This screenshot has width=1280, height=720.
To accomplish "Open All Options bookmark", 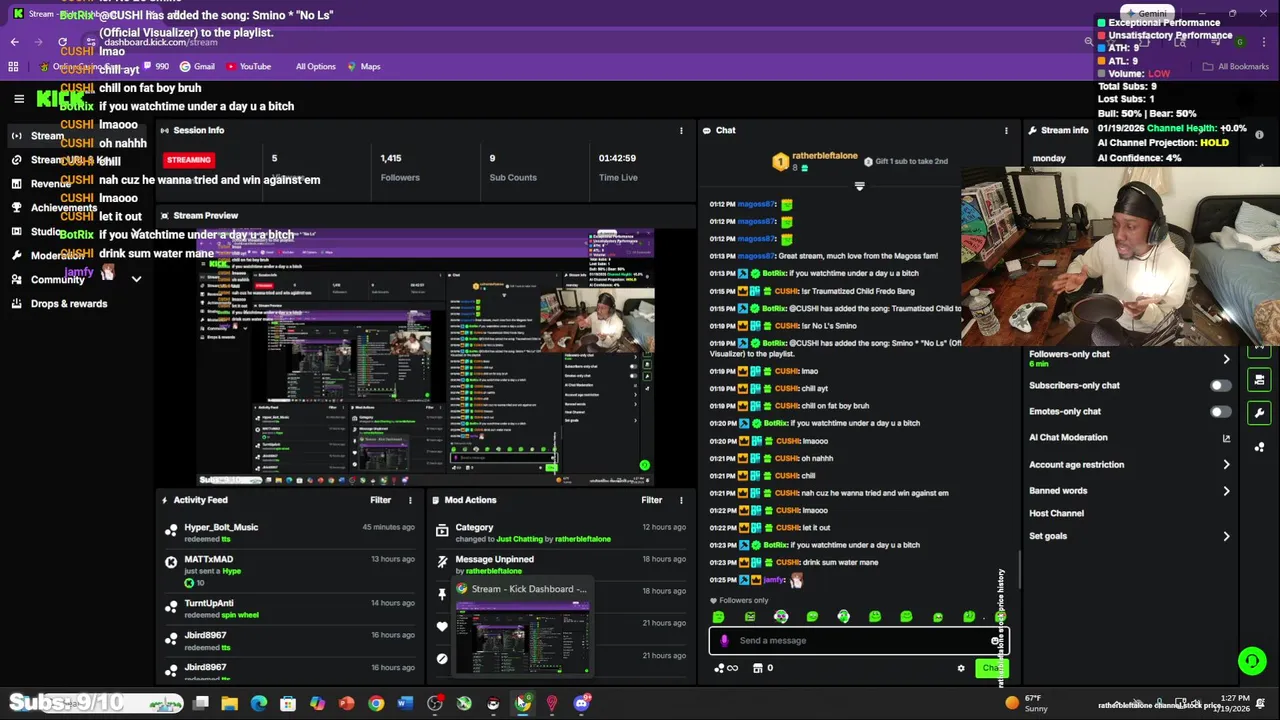I will [x=315, y=67].
